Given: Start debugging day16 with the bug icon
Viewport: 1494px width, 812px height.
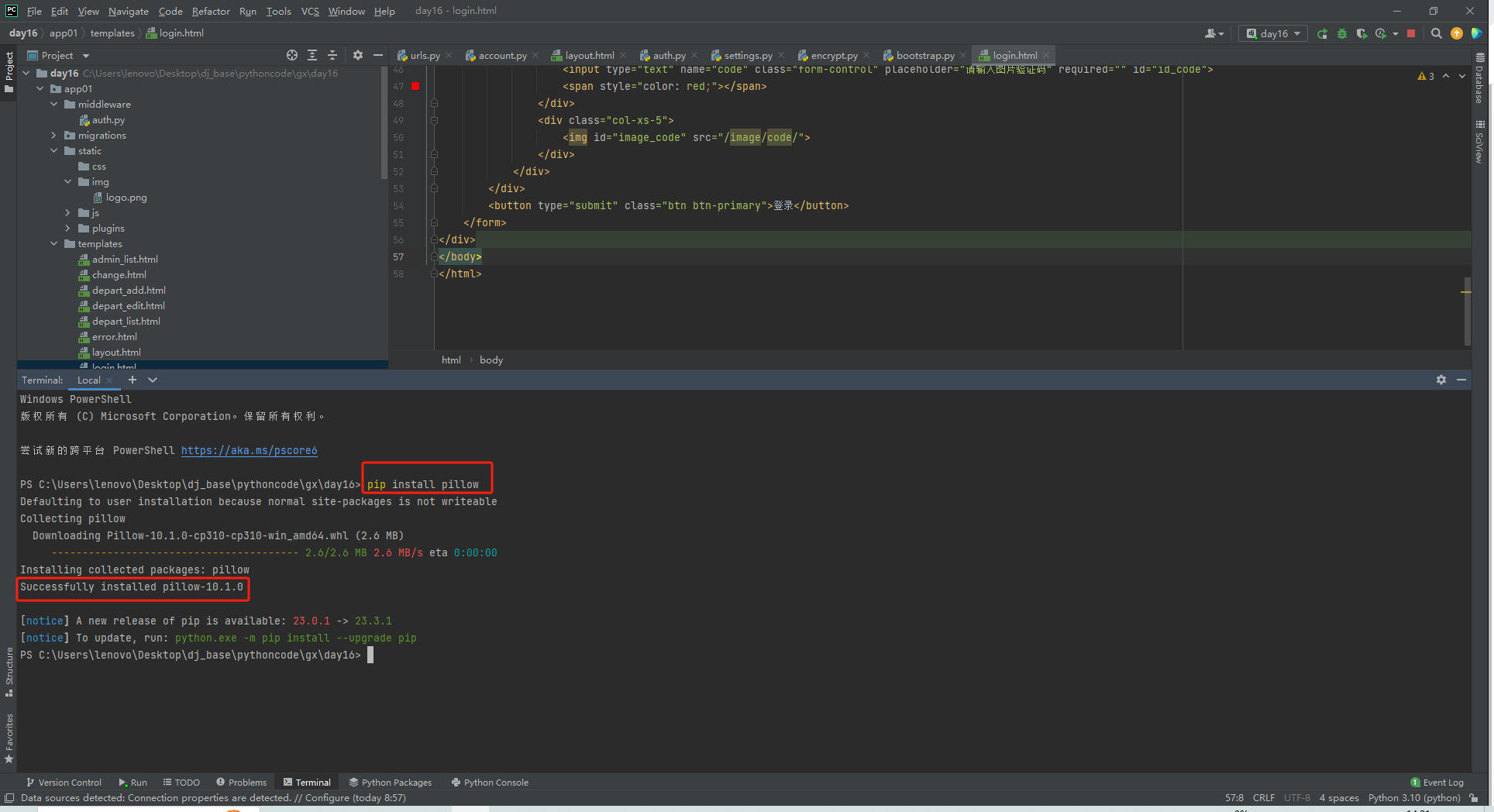Looking at the screenshot, I should point(1342,33).
